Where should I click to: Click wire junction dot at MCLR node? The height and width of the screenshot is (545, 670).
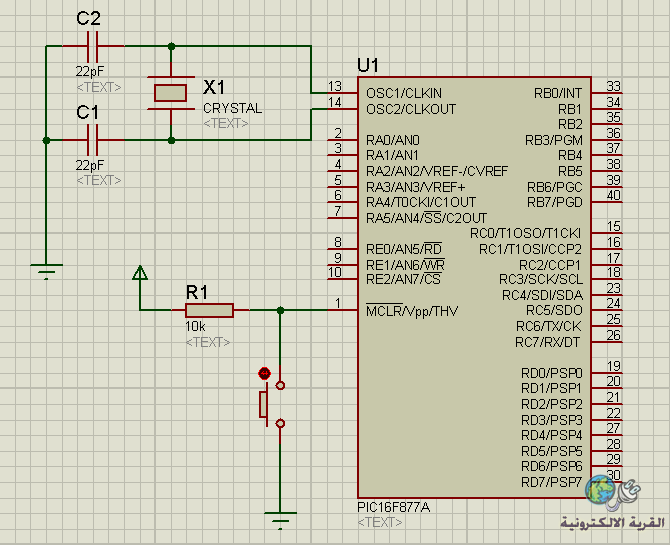280,310
